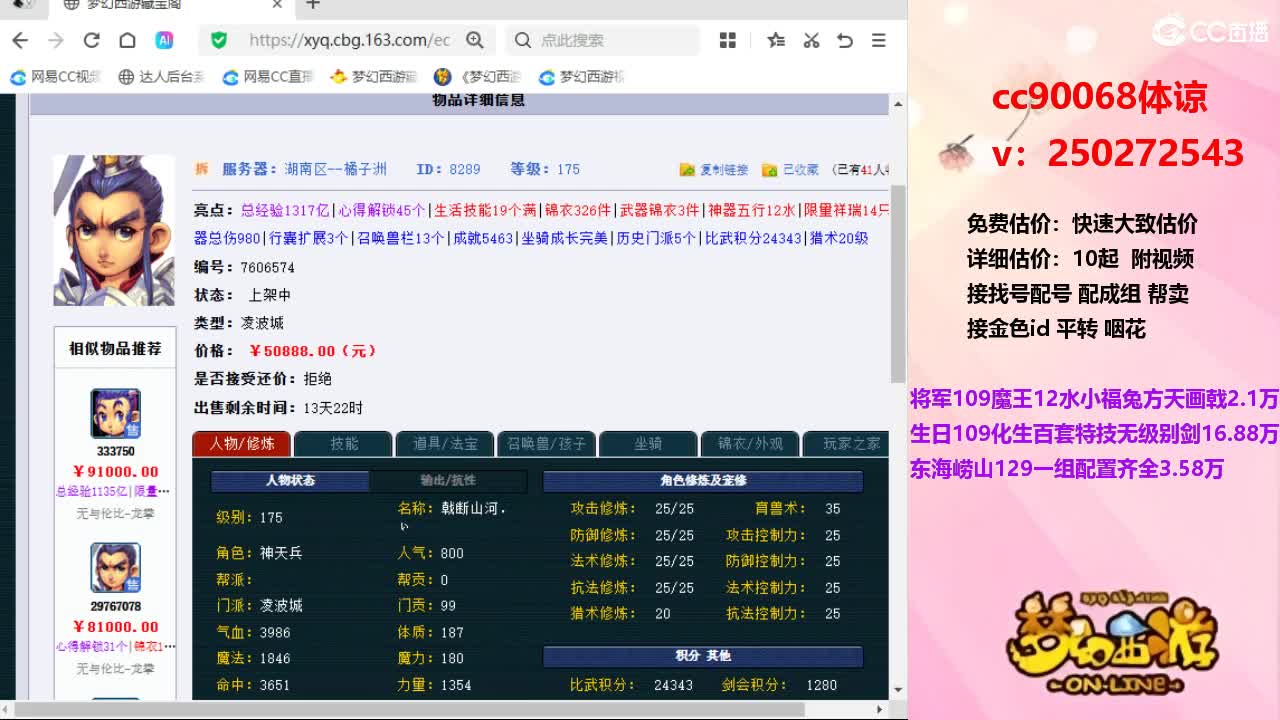Click the large character portrait image

pyautogui.click(x=114, y=230)
